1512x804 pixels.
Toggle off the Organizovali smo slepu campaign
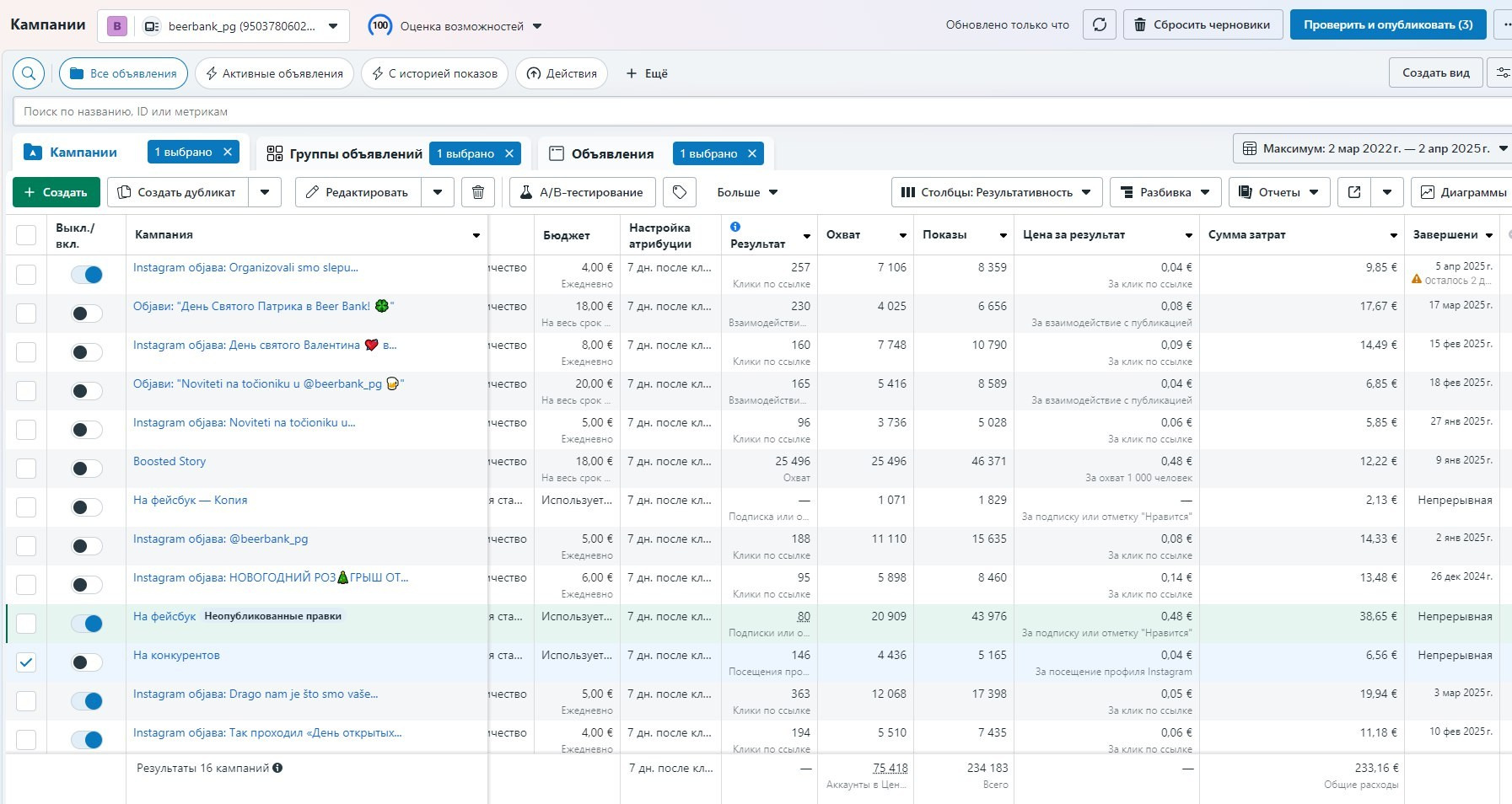click(x=87, y=275)
